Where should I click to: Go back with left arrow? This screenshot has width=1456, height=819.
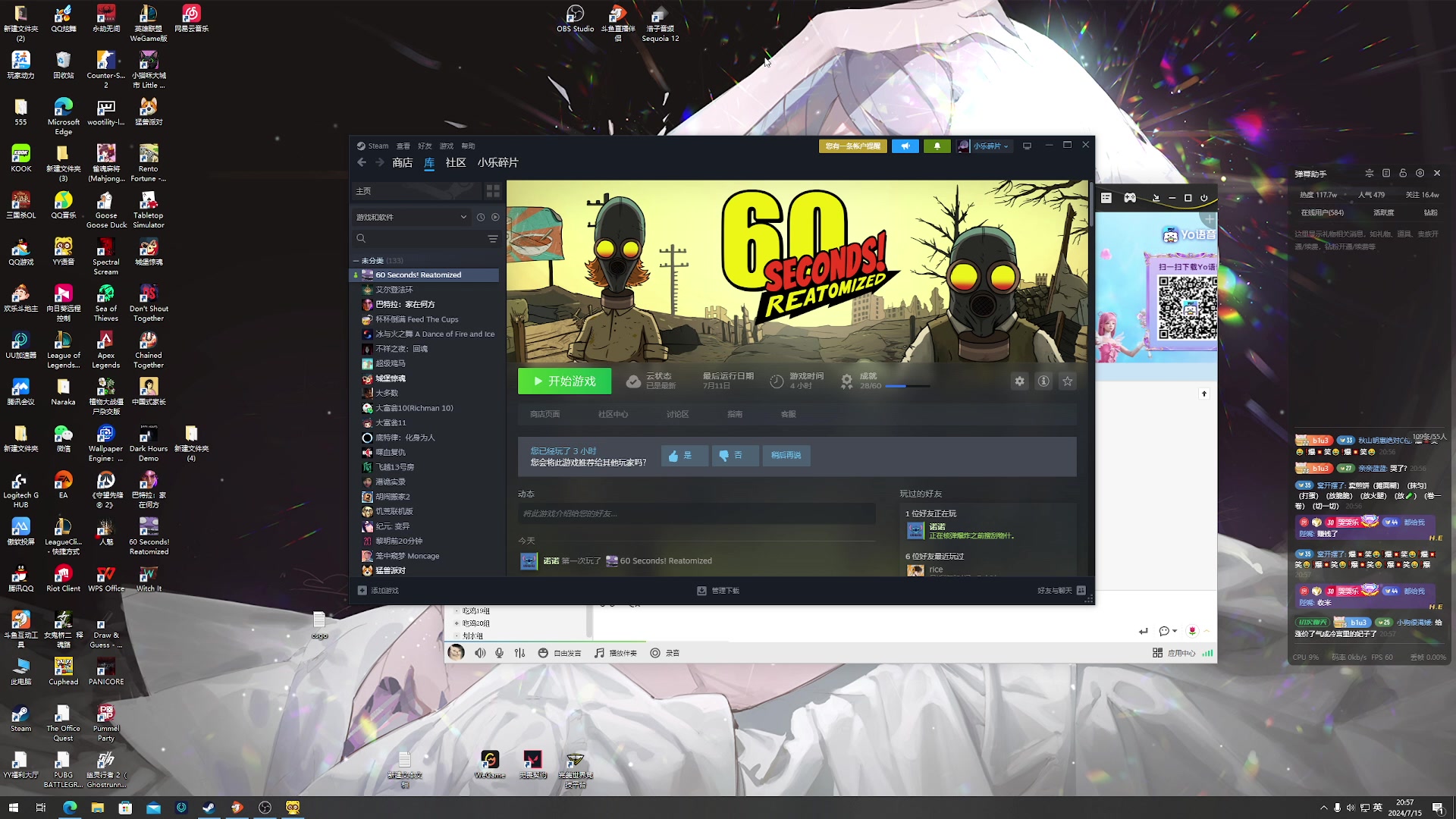point(362,163)
